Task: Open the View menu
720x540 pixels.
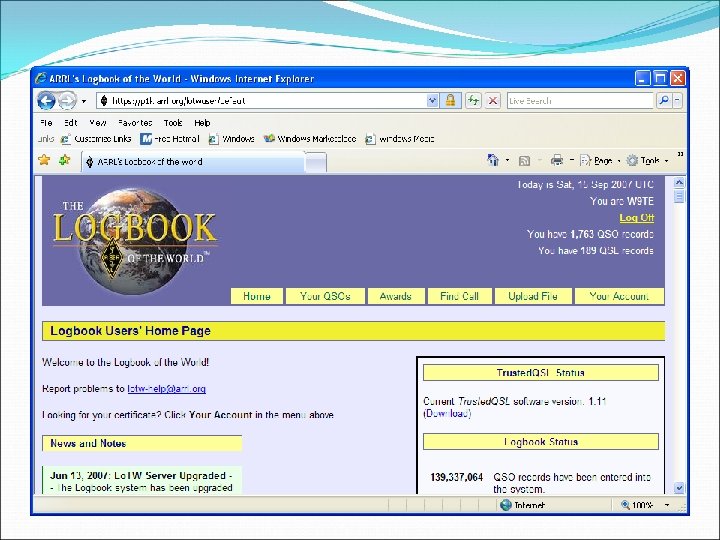Action: pyautogui.click(x=98, y=123)
